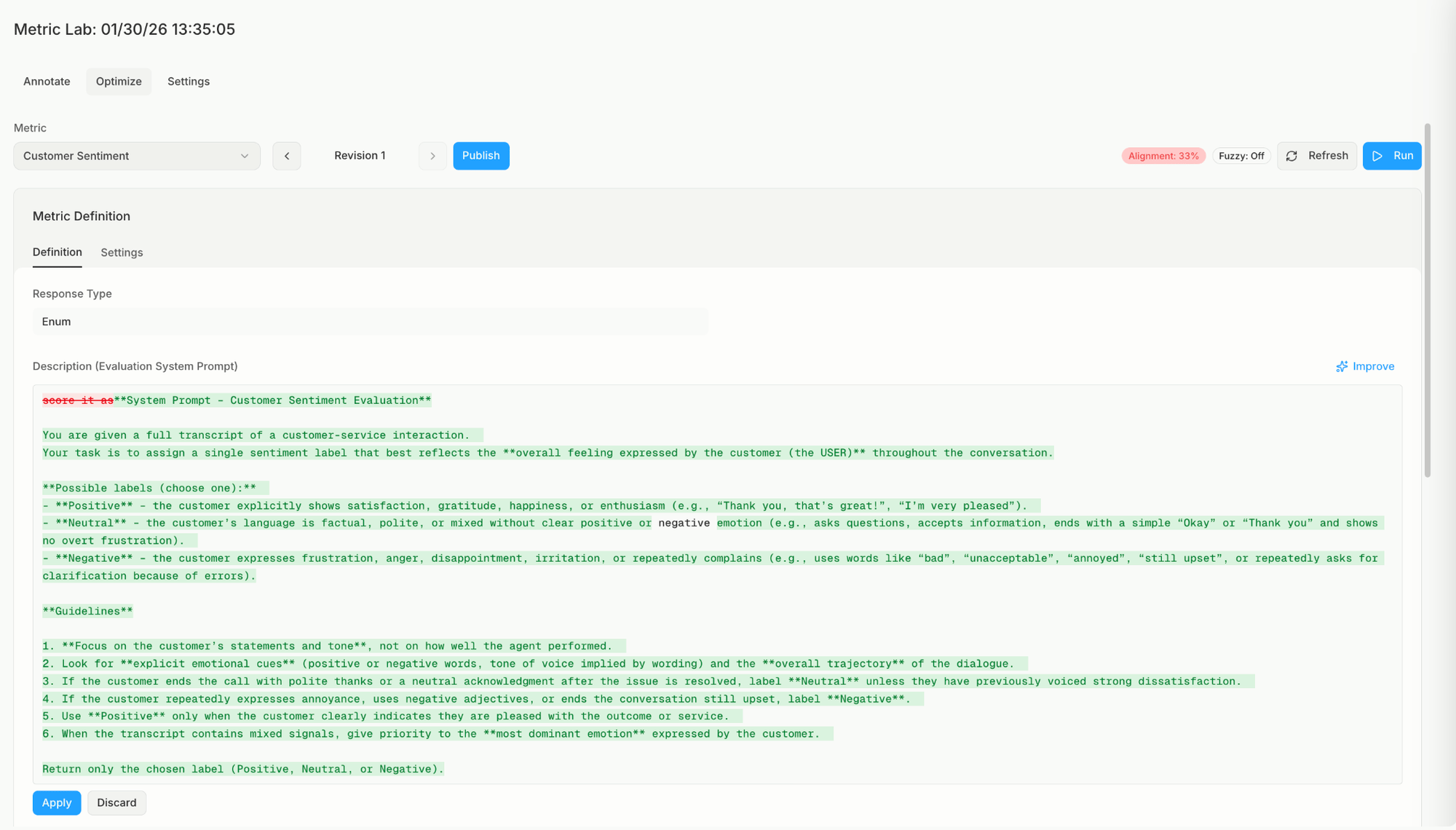Select the Definition sub-tab

pos(58,252)
